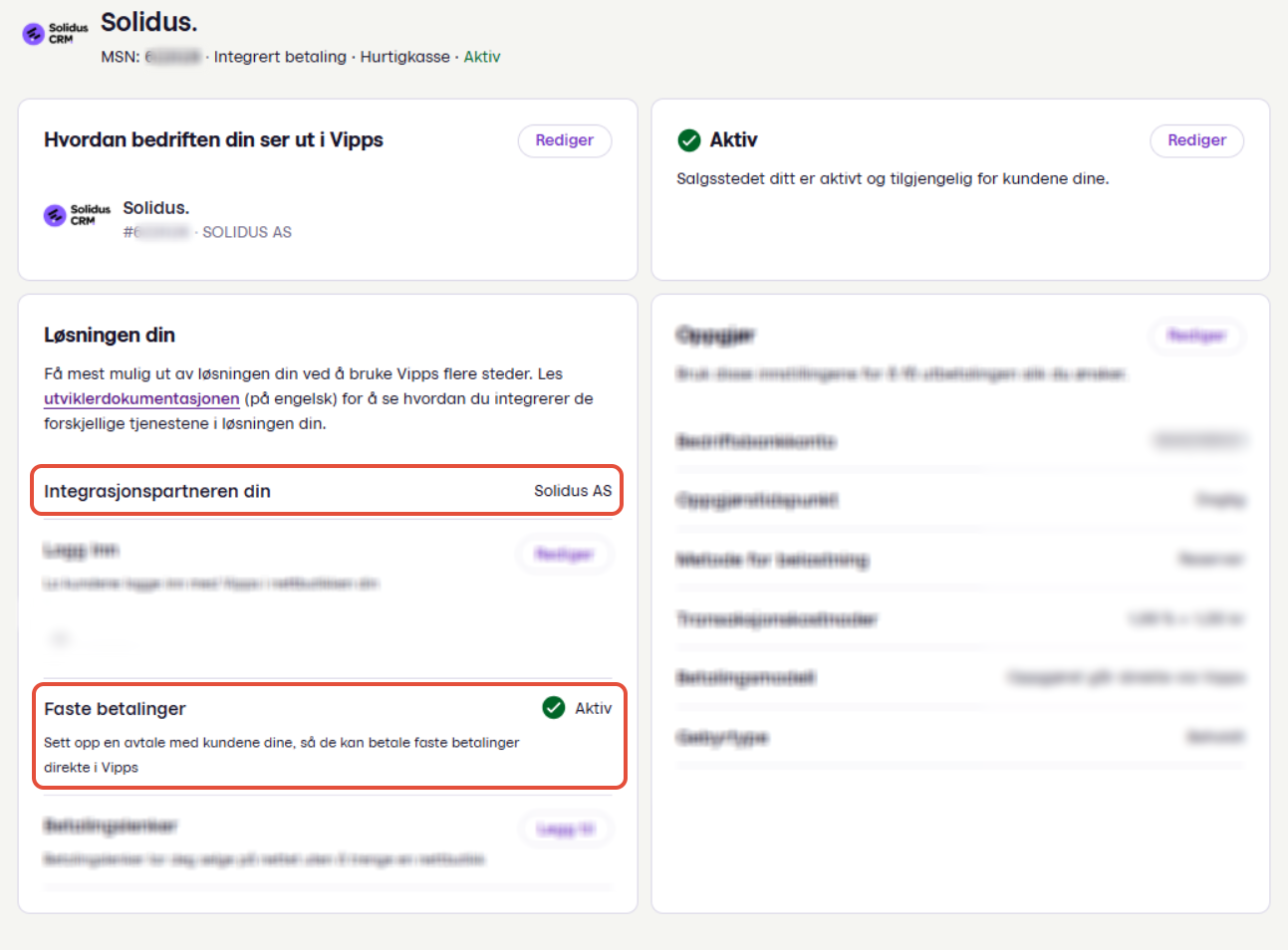
Task: Click the Solidus CRM logo beside SOLIDUS AS
Action: coord(77,215)
